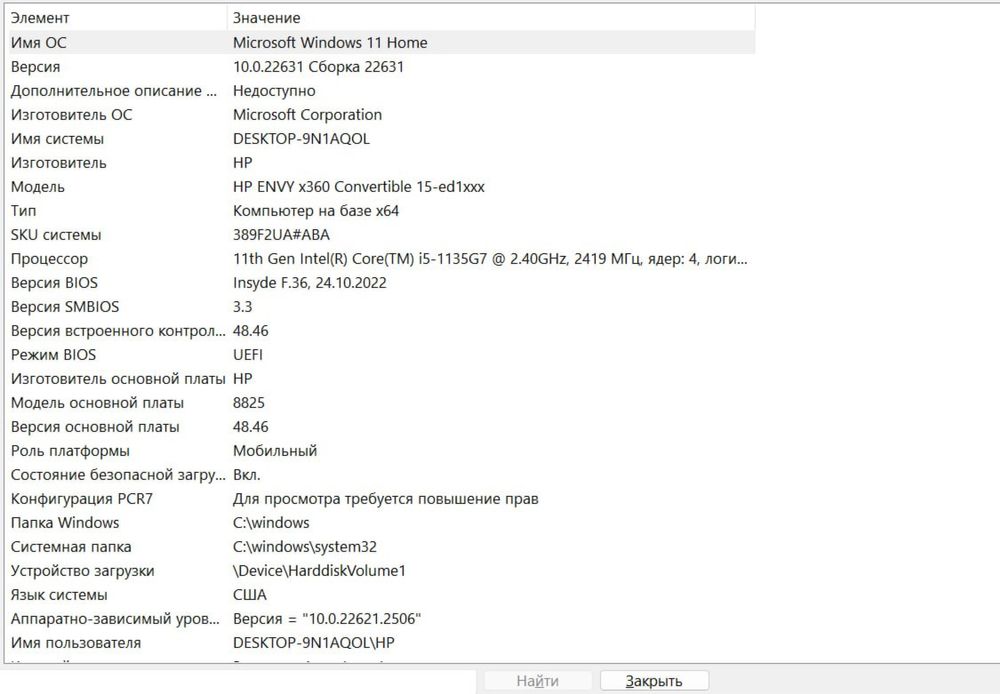Screen dimensions: 1000x694
Task: Select Изготовитель ОС row label
Action: [x=71, y=115]
